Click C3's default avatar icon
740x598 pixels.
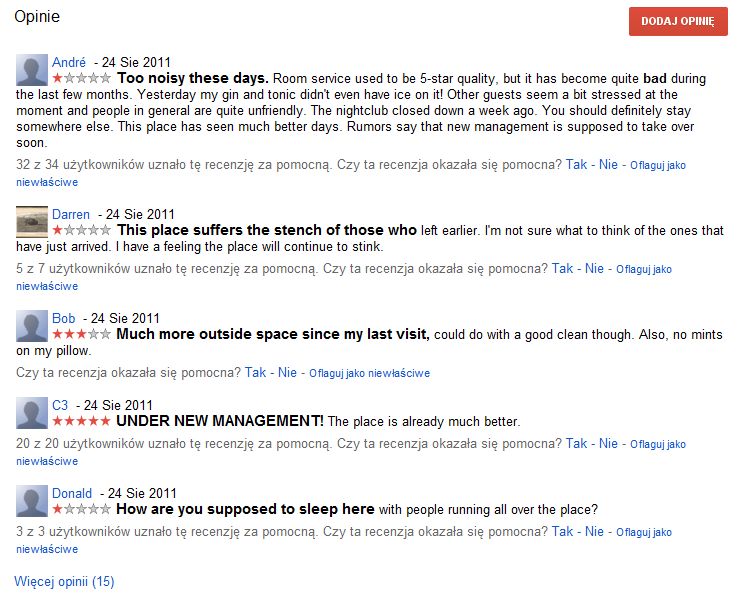click(x=32, y=413)
